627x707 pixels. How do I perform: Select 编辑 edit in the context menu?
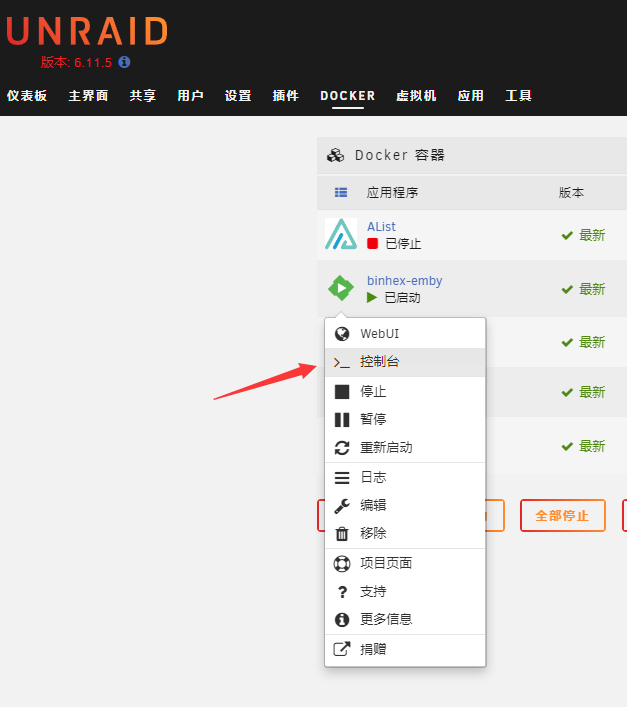pyautogui.click(x=405, y=506)
